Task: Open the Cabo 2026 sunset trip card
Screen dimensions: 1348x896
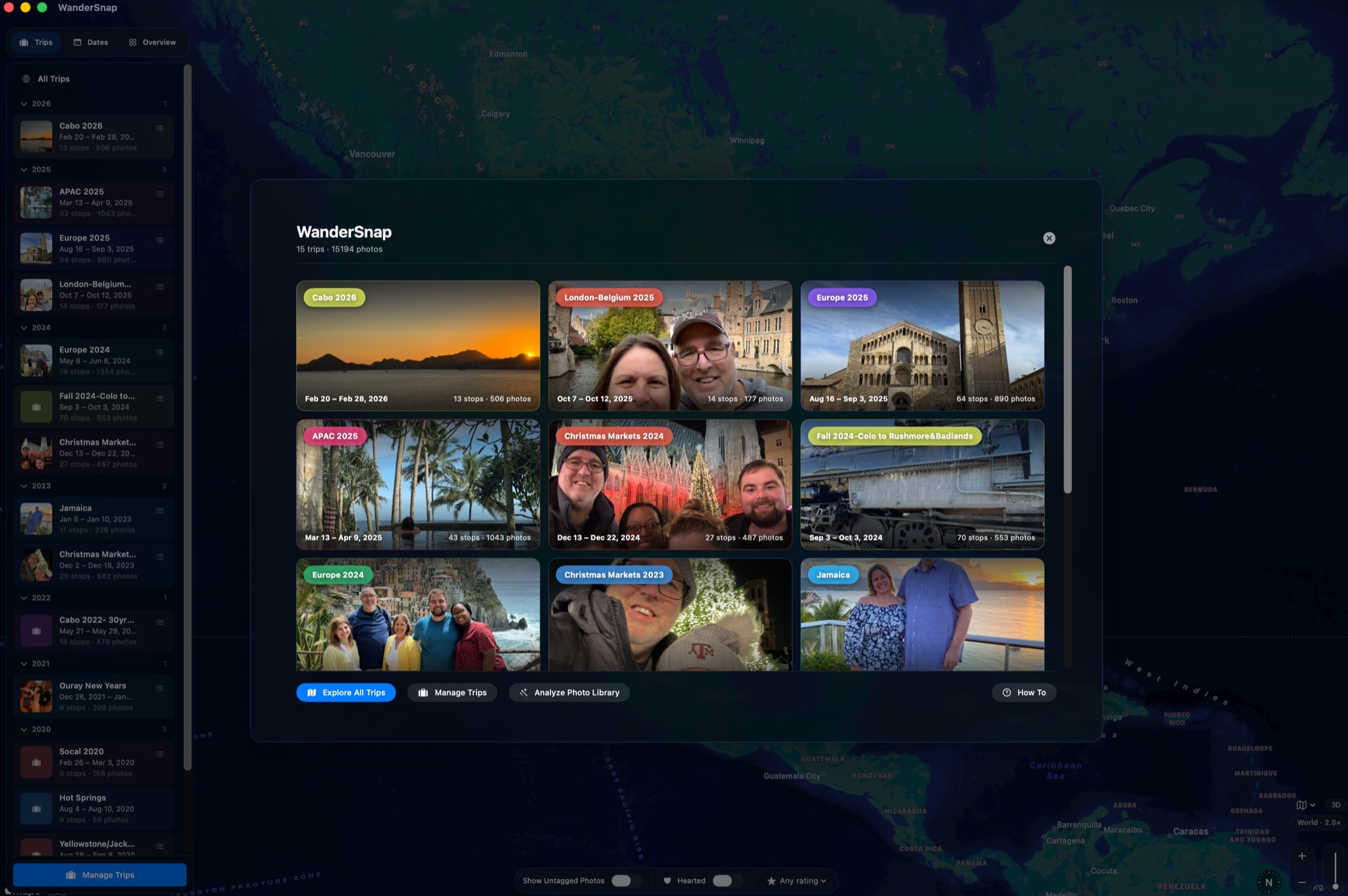Action: pyautogui.click(x=418, y=345)
